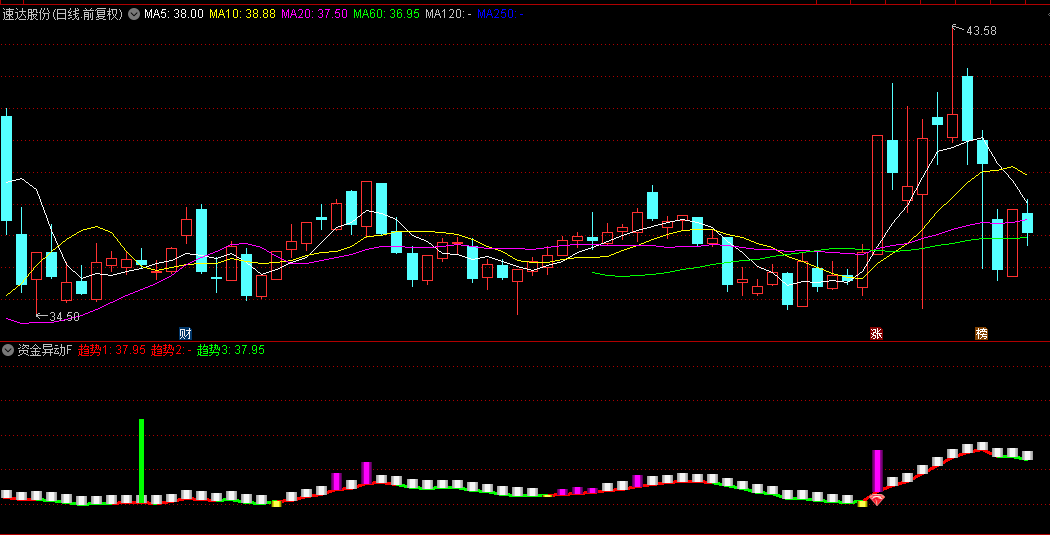The width and height of the screenshot is (1050, 535).
Task: Select the tall green bar in indicator panel
Action: (141, 461)
